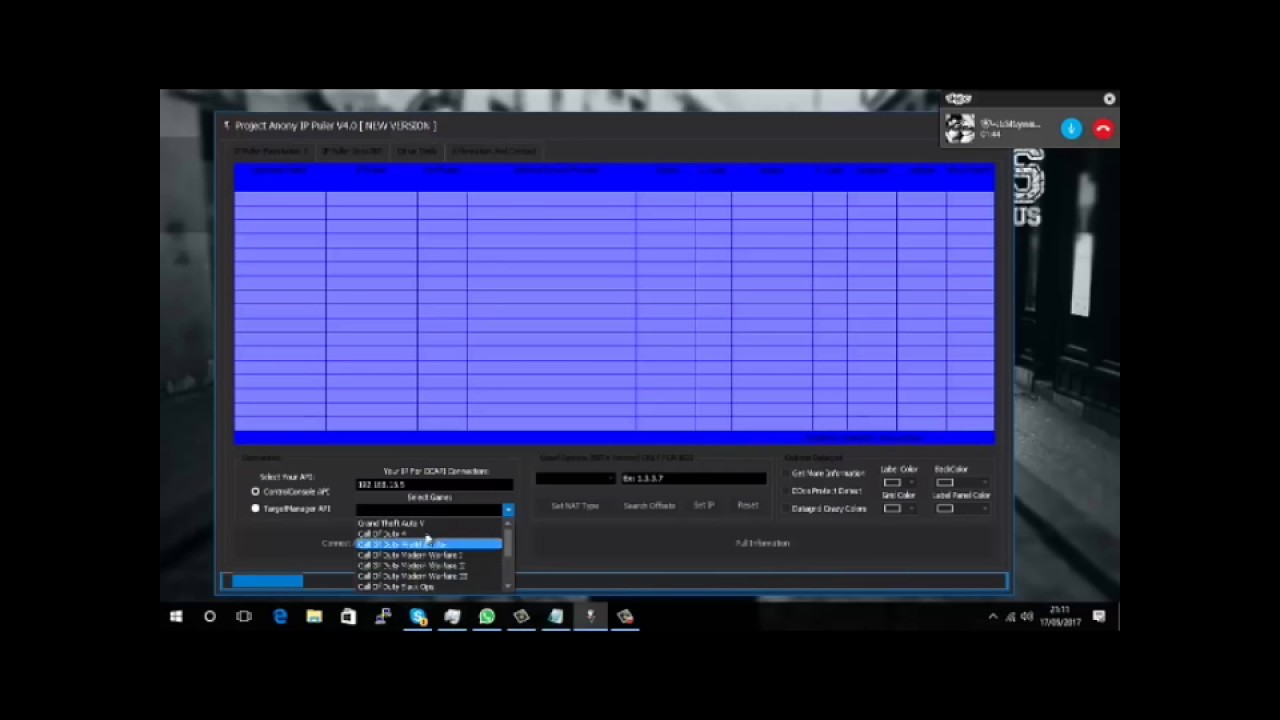Switch to the IP Puller Xbox 360 tab
1280x720 pixels.
352,151
